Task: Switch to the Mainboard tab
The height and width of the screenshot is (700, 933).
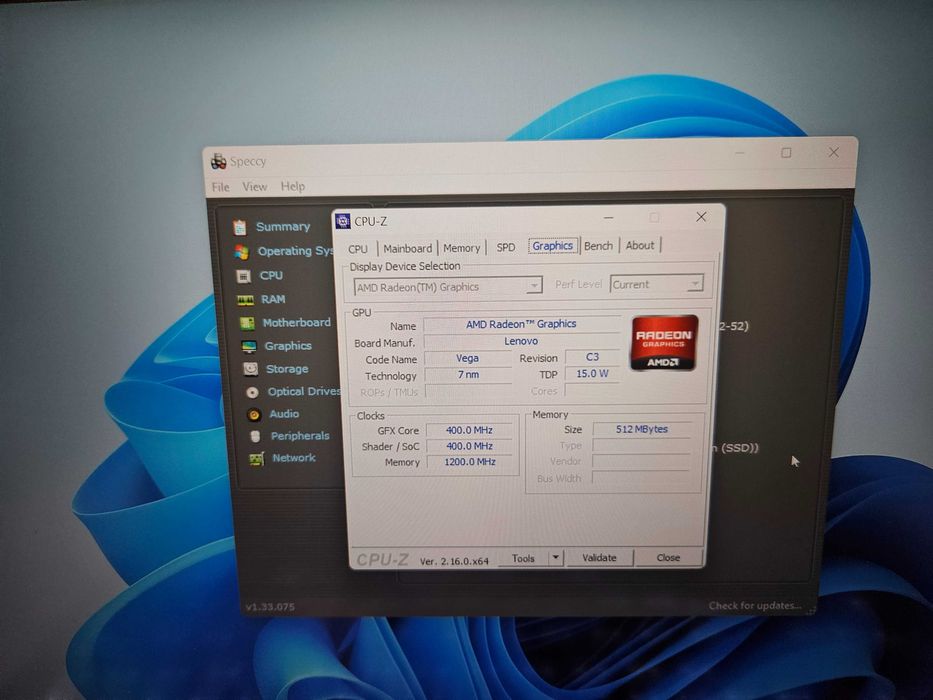Action: (x=408, y=248)
